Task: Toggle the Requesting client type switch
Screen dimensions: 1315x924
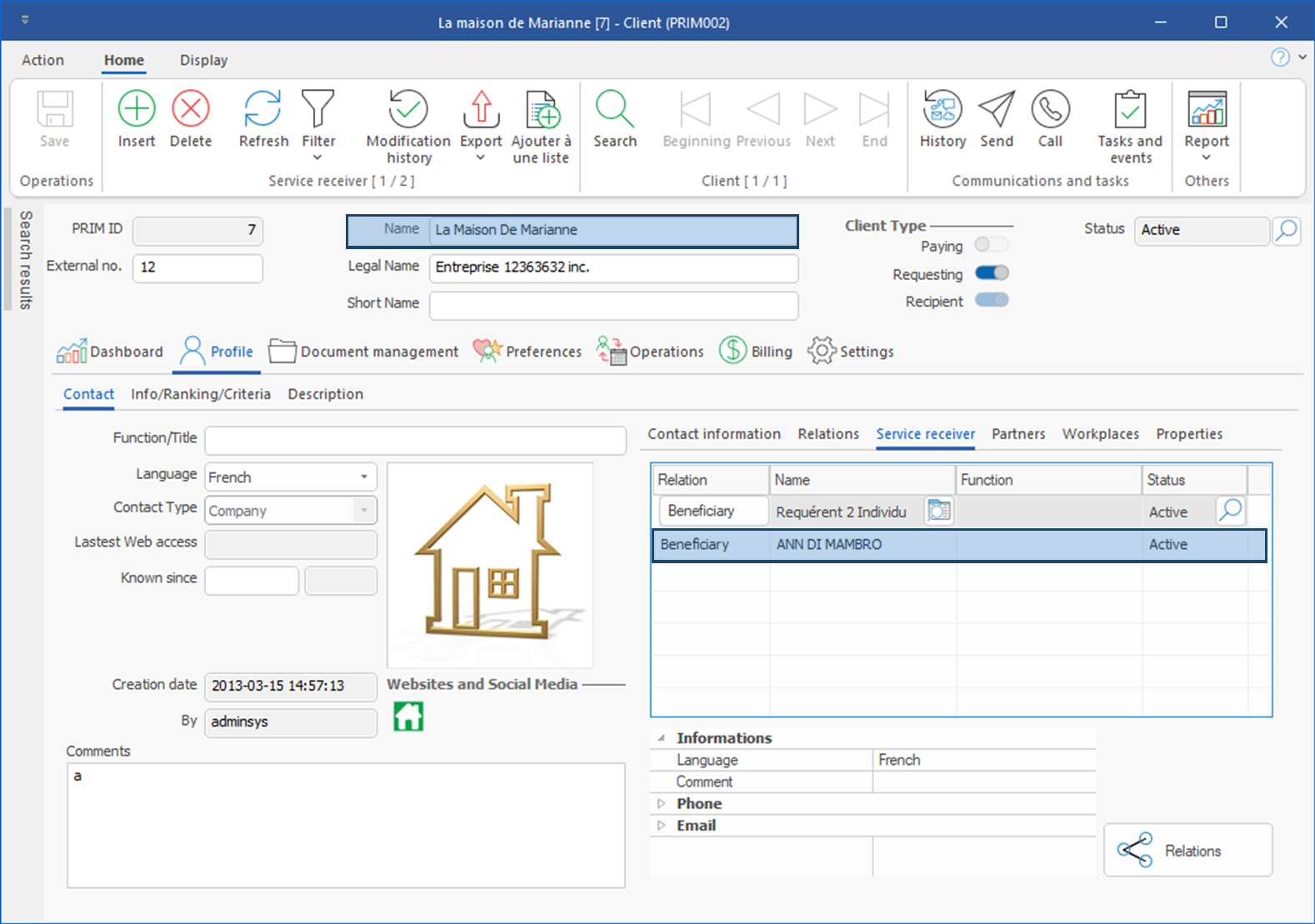Action: point(992,273)
